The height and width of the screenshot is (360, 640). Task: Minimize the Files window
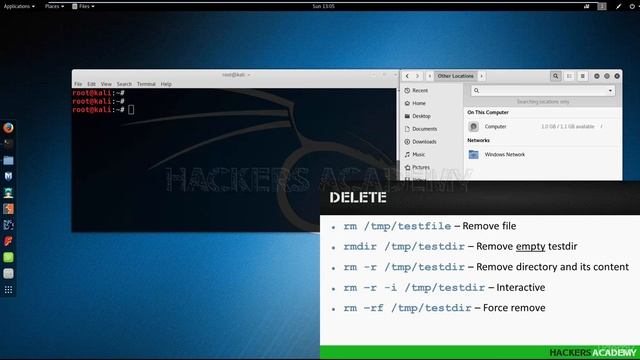596,76
